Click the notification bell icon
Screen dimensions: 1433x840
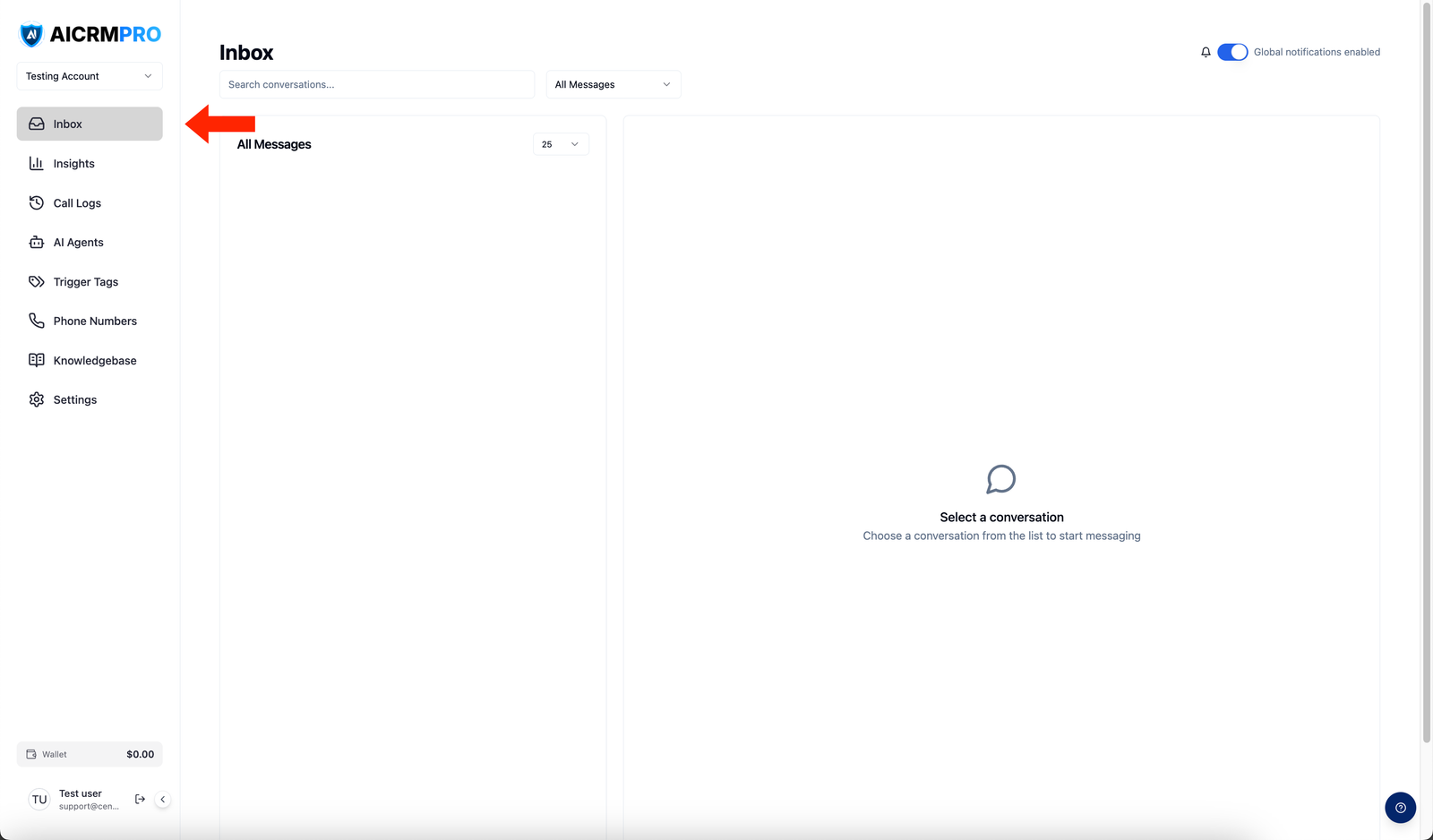pos(1206,52)
